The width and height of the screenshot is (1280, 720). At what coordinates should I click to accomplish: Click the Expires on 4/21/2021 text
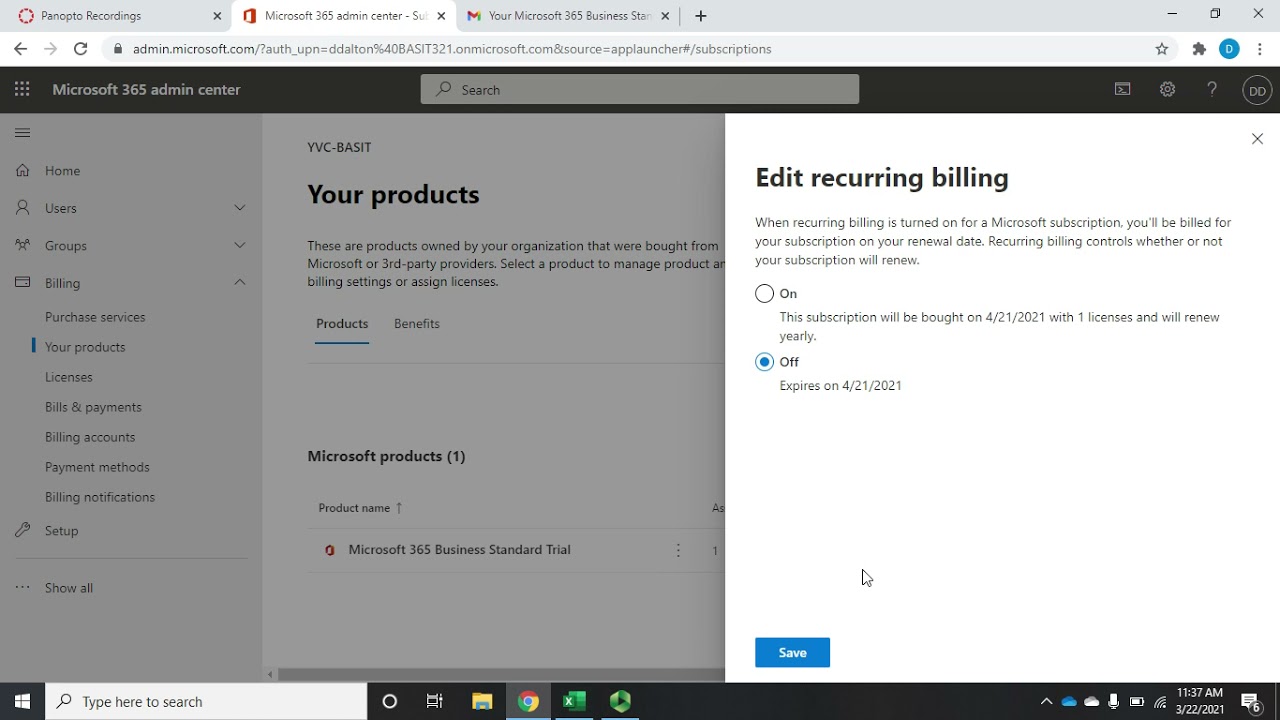point(840,386)
